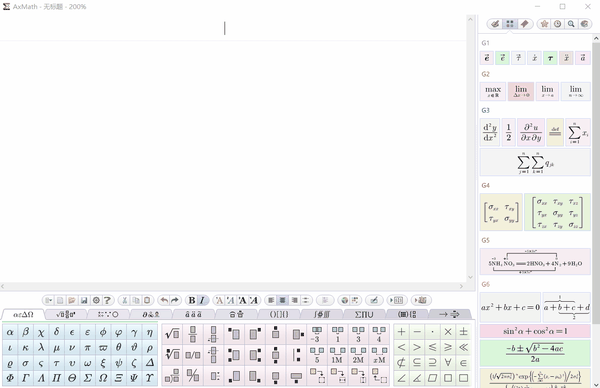Click the help question mark icon
The image size is (600, 388).
tap(108, 300)
